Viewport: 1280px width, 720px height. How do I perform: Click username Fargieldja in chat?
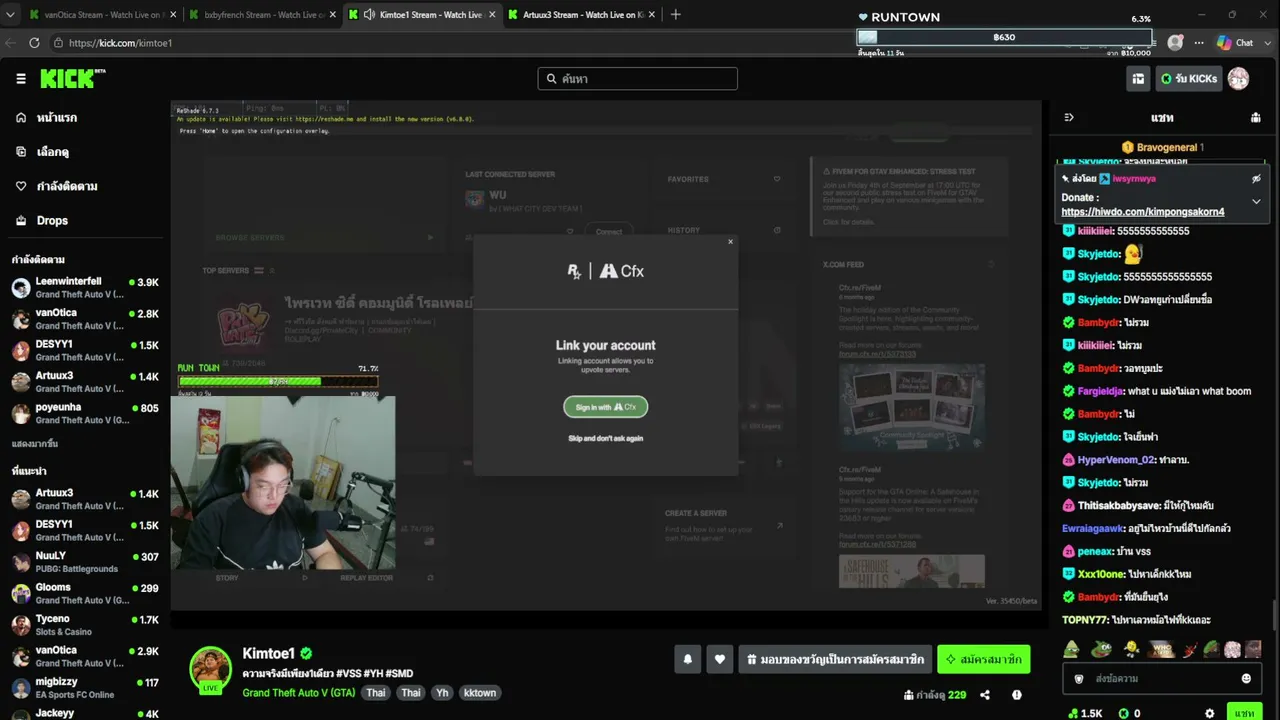click(x=1101, y=391)
